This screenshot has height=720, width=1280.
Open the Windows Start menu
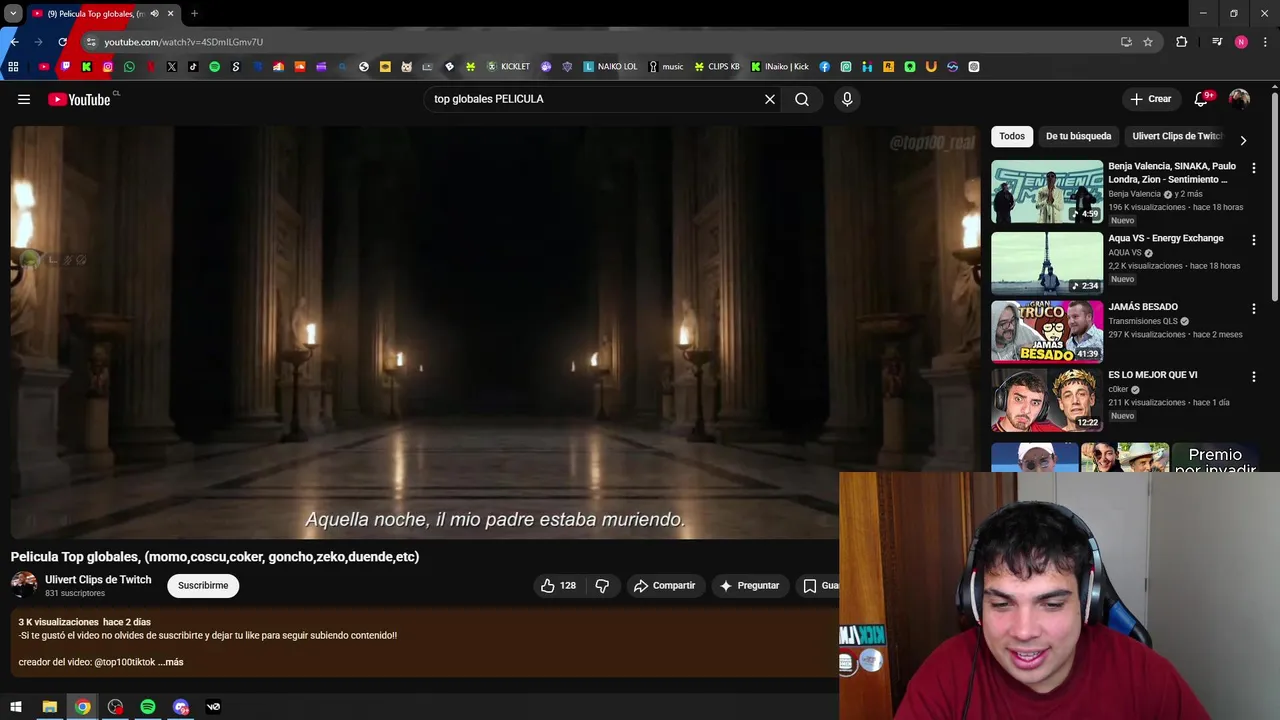(x=15, y=707)
